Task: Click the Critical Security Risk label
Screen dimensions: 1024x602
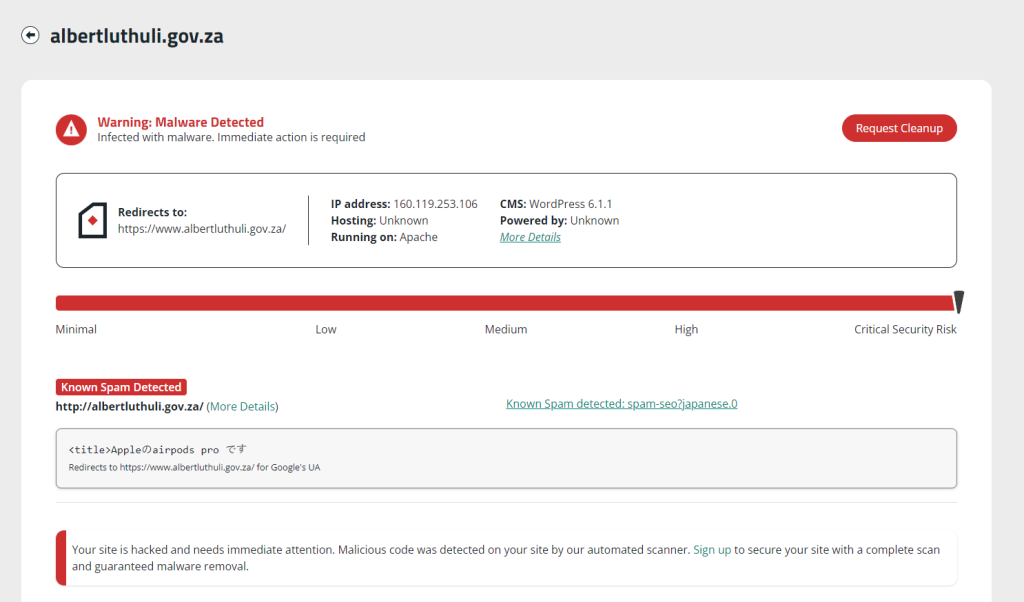Action: click(x=904, y=329)
